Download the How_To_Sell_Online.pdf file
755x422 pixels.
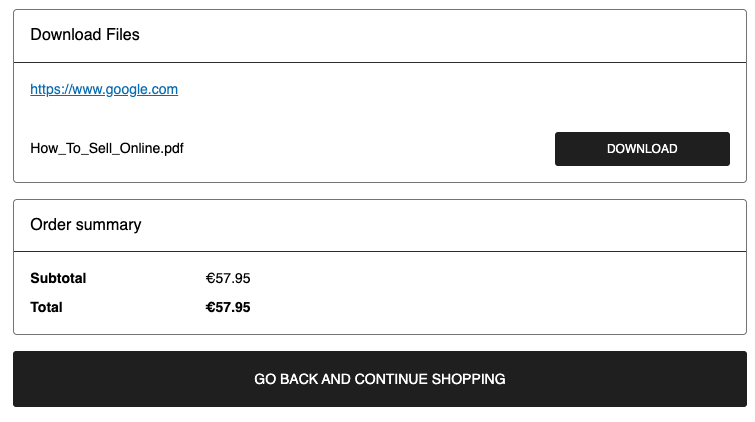[x=642, y=149]
